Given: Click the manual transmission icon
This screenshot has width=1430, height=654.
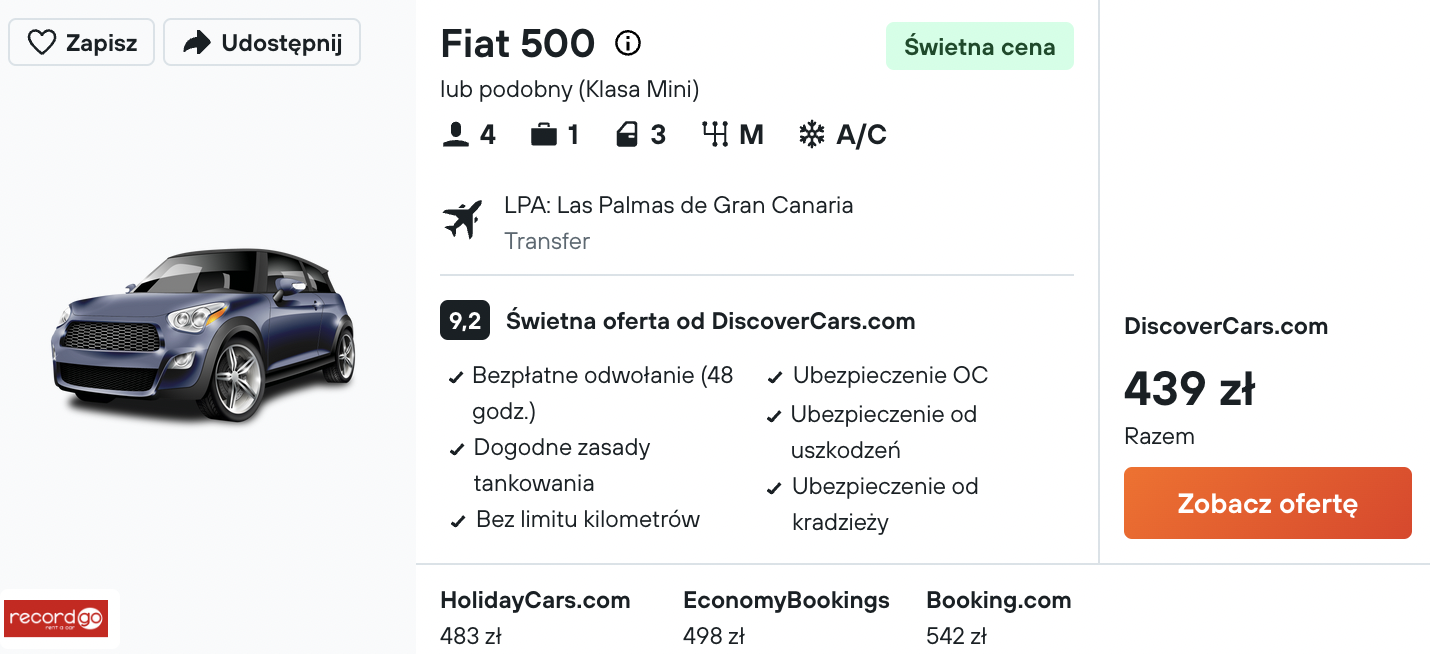Looking at the screenshot, I should pyautogui.click(x=715, y=135).
